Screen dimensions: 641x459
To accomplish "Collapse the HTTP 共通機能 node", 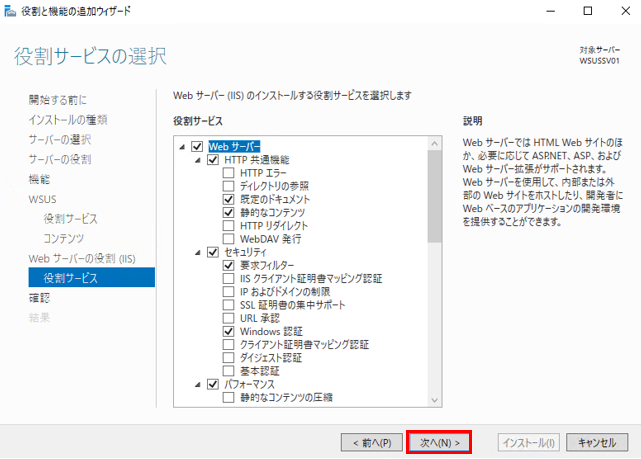I will [198, 160].
